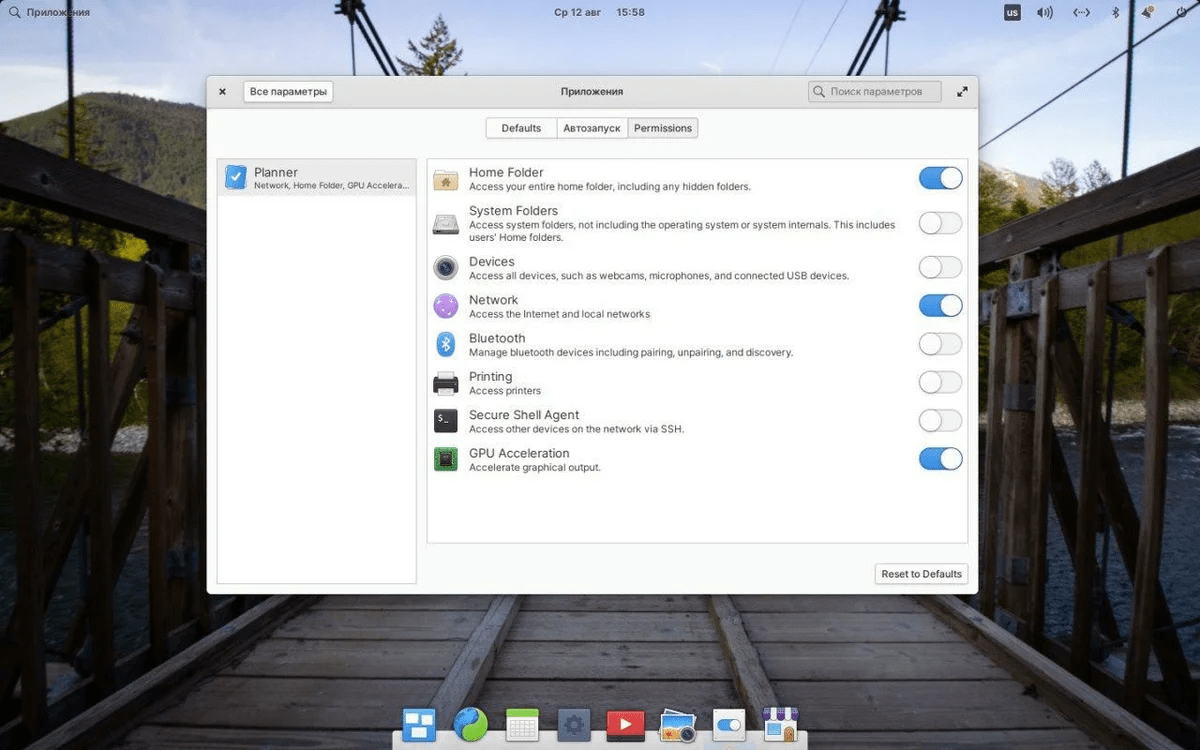The width and height of the screenshot is (1200, 750).
Task: Open the power session indicator
Action: 1179,13
